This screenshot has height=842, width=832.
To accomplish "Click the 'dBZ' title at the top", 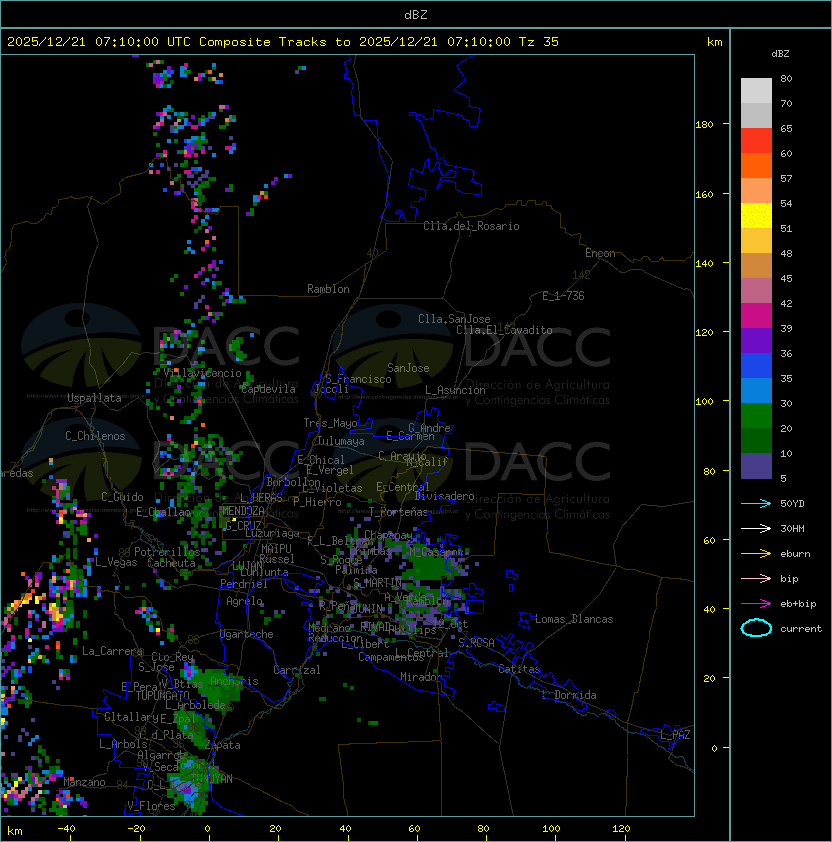I will tap(416, 14).
